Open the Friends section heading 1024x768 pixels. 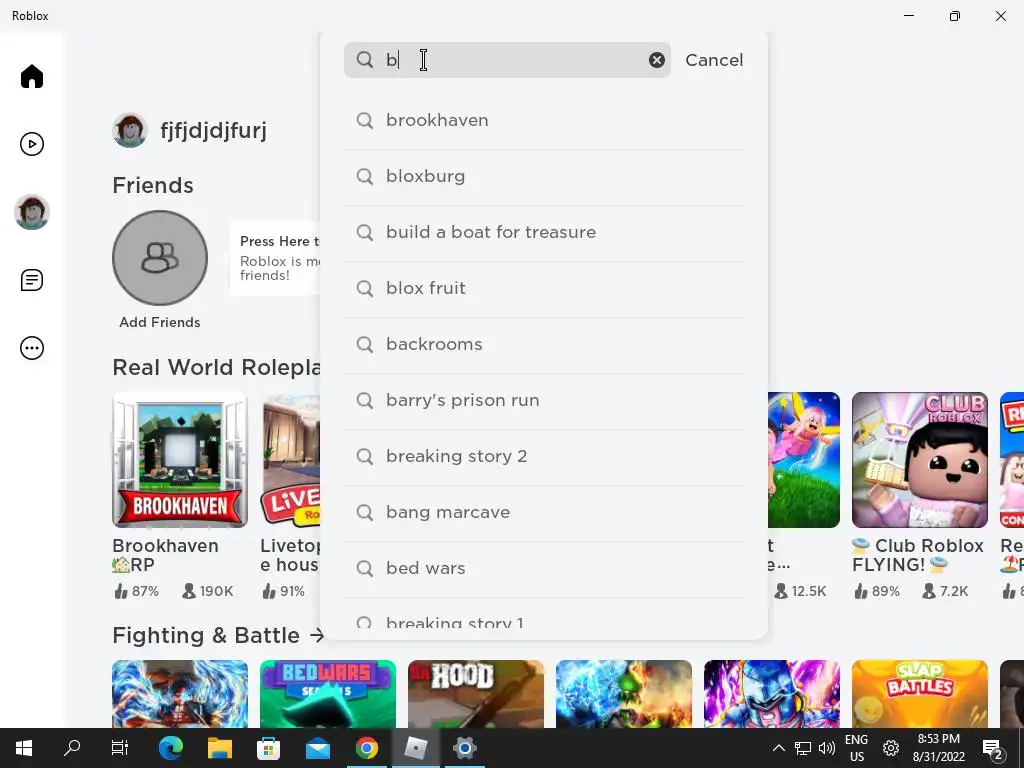(x=153, y=185)
